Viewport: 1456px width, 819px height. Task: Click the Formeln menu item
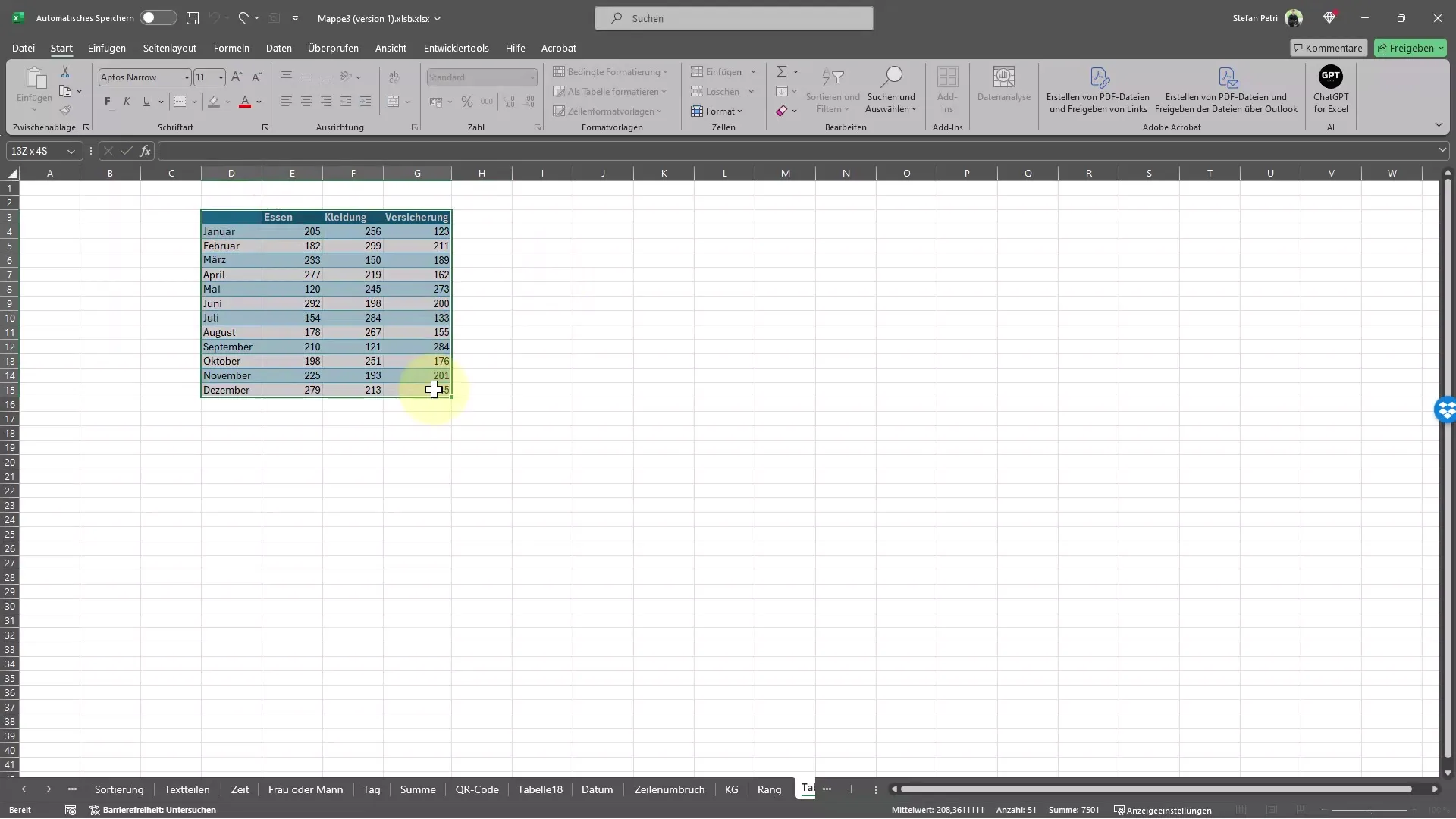pos(232,47)
